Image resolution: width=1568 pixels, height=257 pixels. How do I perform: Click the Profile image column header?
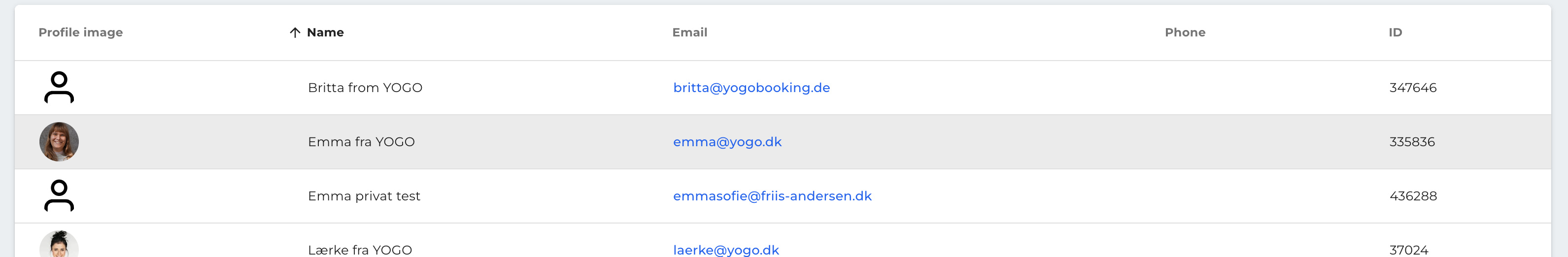(80, 32)
